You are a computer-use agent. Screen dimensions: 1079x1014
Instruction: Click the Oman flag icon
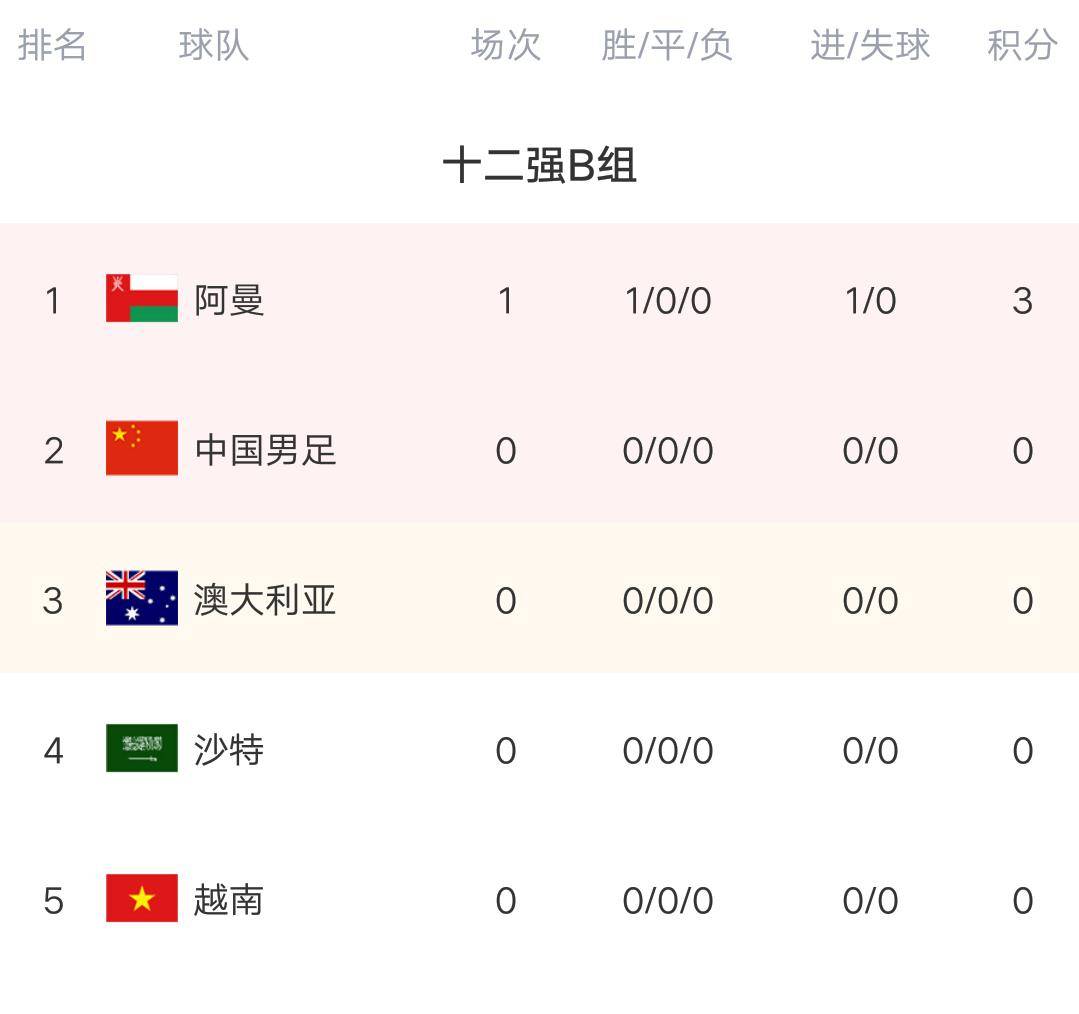click(x=142, y=298)
